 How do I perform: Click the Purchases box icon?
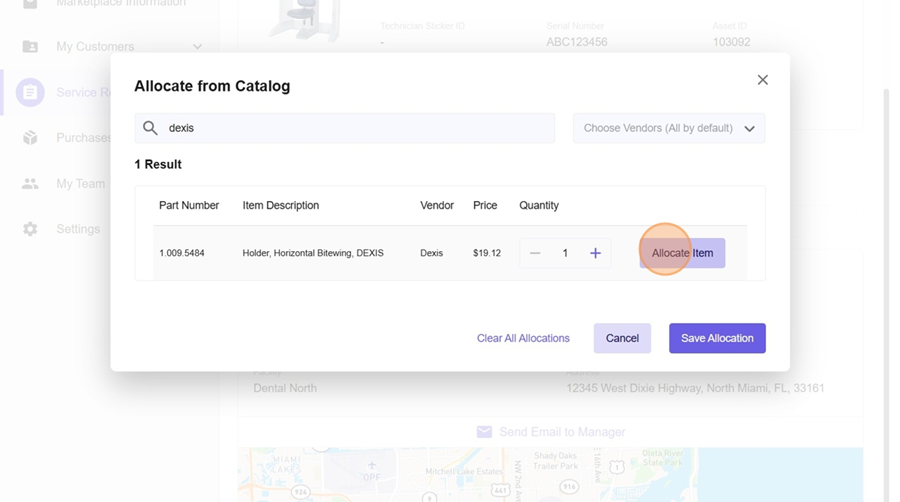(x=30, y=138)
